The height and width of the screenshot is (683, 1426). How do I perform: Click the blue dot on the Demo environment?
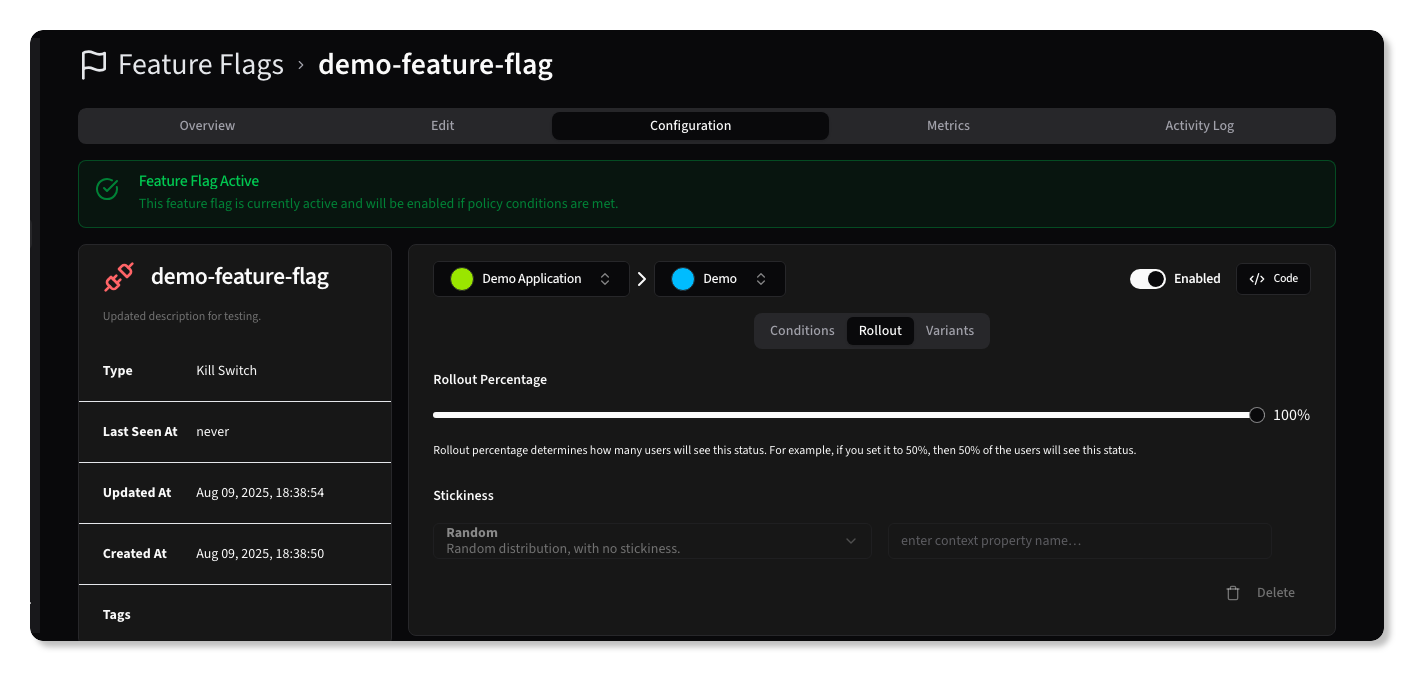[x=683, y=278]
